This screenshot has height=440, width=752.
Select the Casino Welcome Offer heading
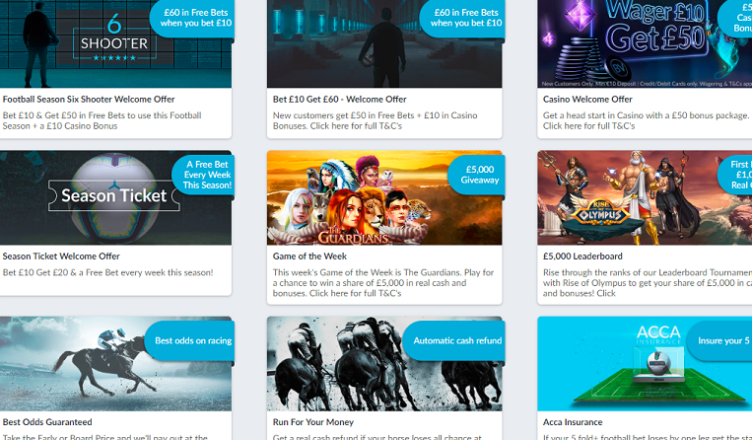588,100
